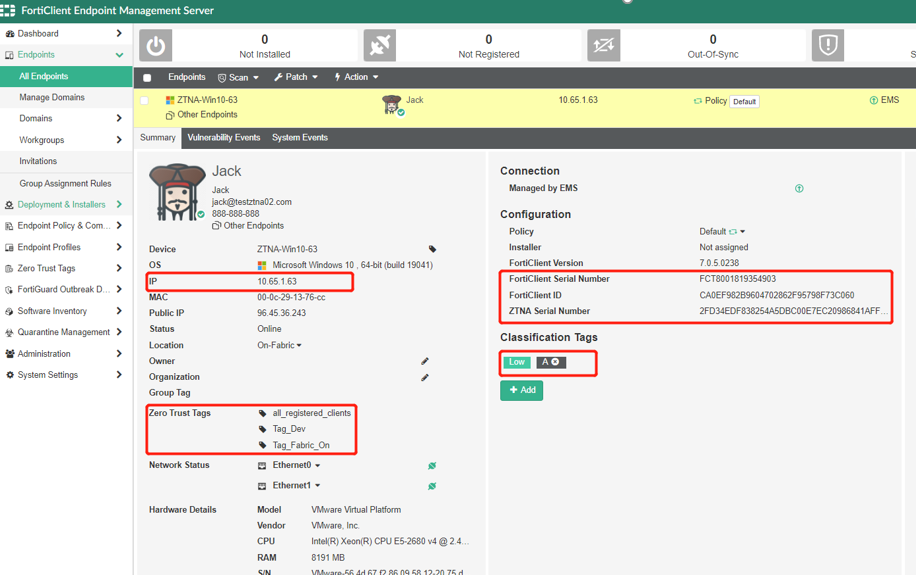Click the FortiClient EMS logo icon
Image resolution: width=916 pixels, height=575 pixels.
(x=8, y=11)
